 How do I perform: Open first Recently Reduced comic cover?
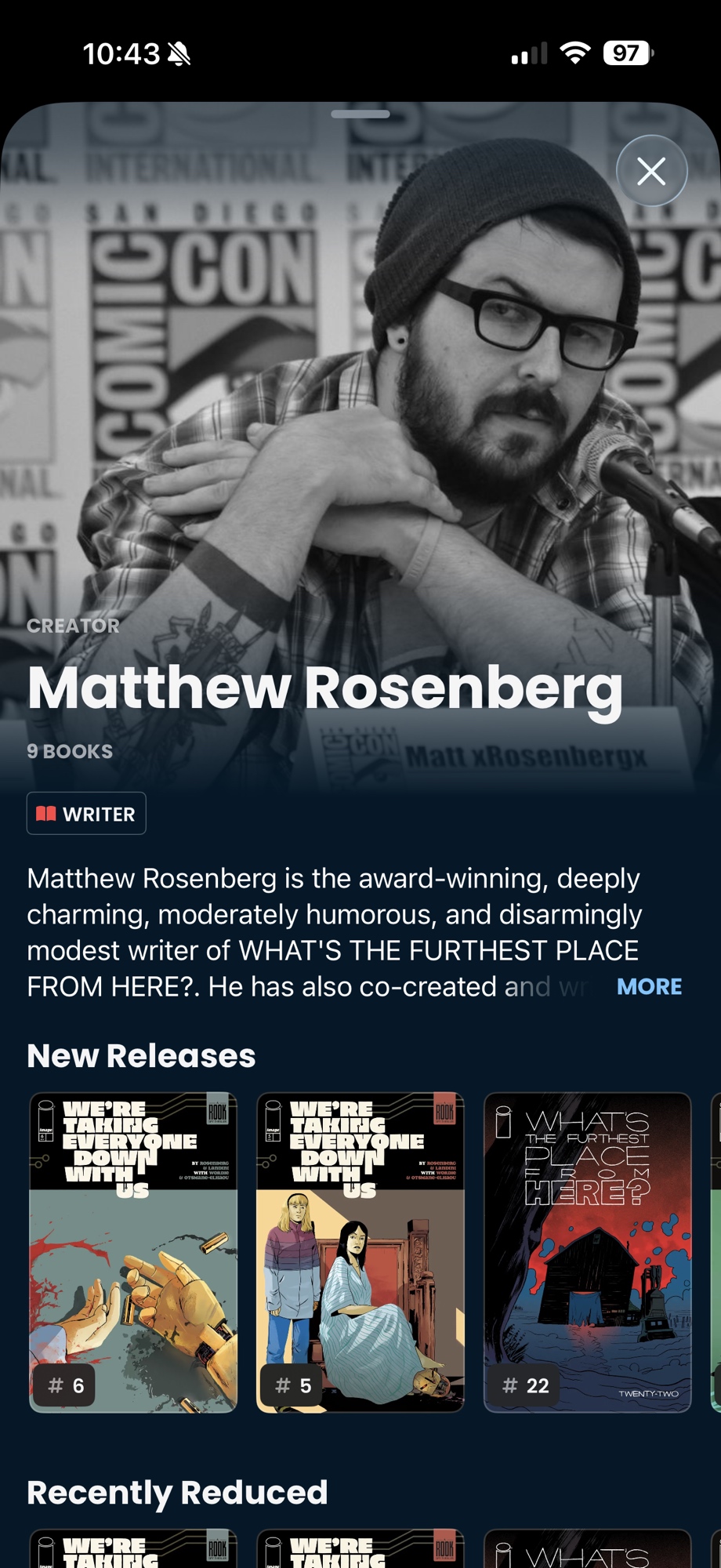(133, 1548)
